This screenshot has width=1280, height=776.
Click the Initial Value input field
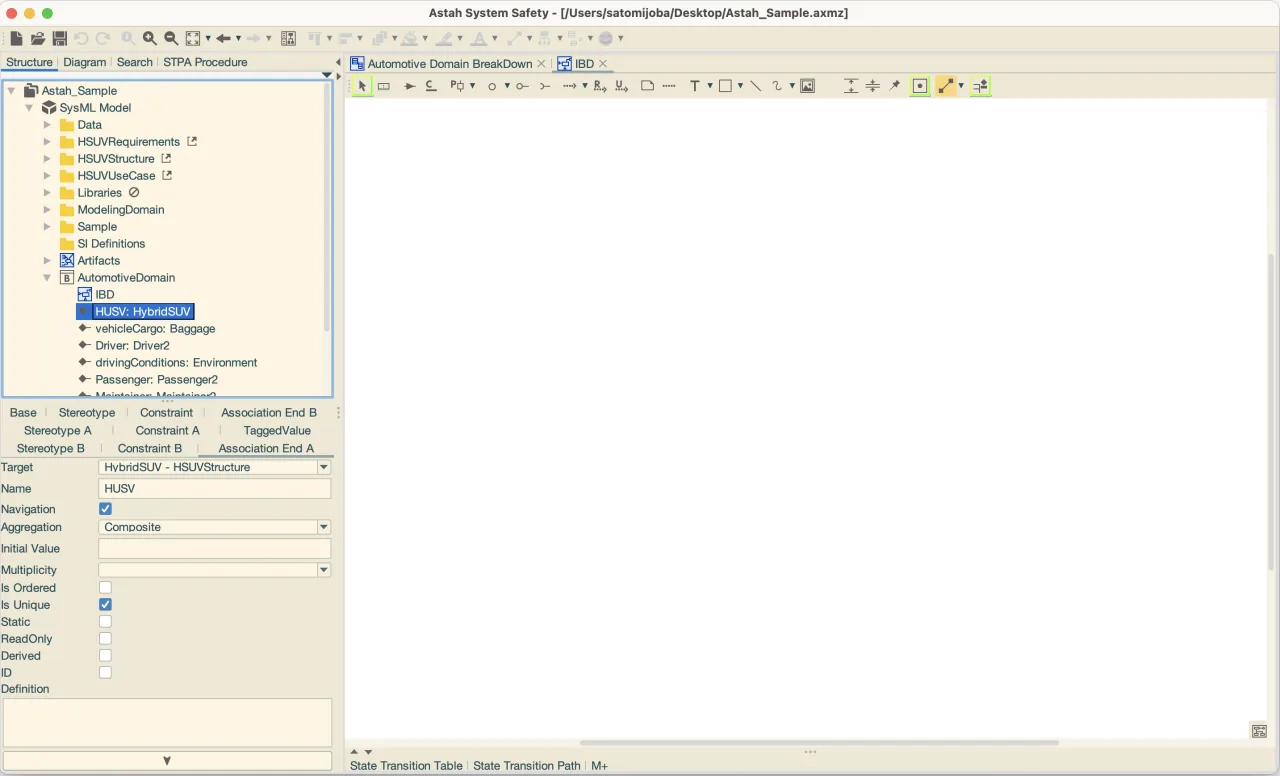pos(215,549)
